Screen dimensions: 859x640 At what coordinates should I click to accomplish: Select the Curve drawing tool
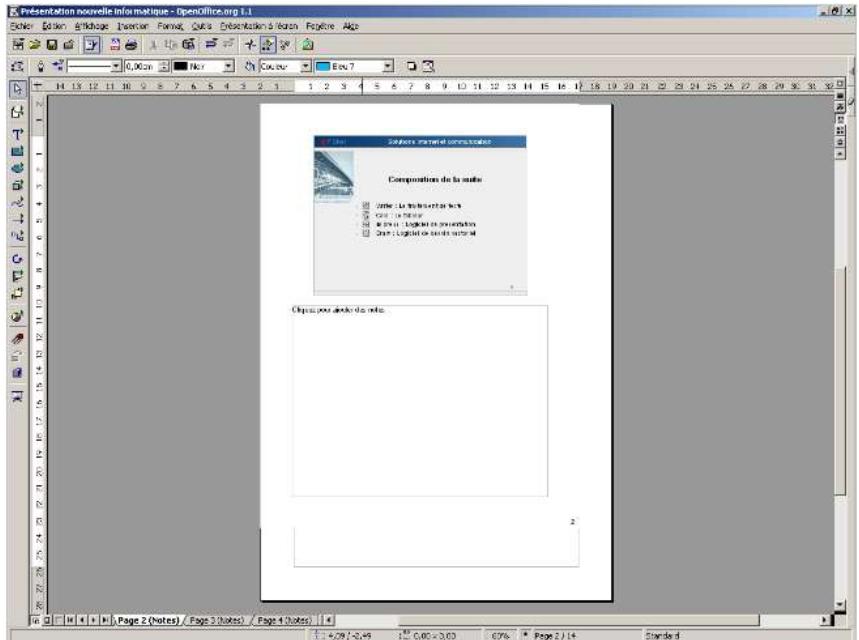pos(18,202)
